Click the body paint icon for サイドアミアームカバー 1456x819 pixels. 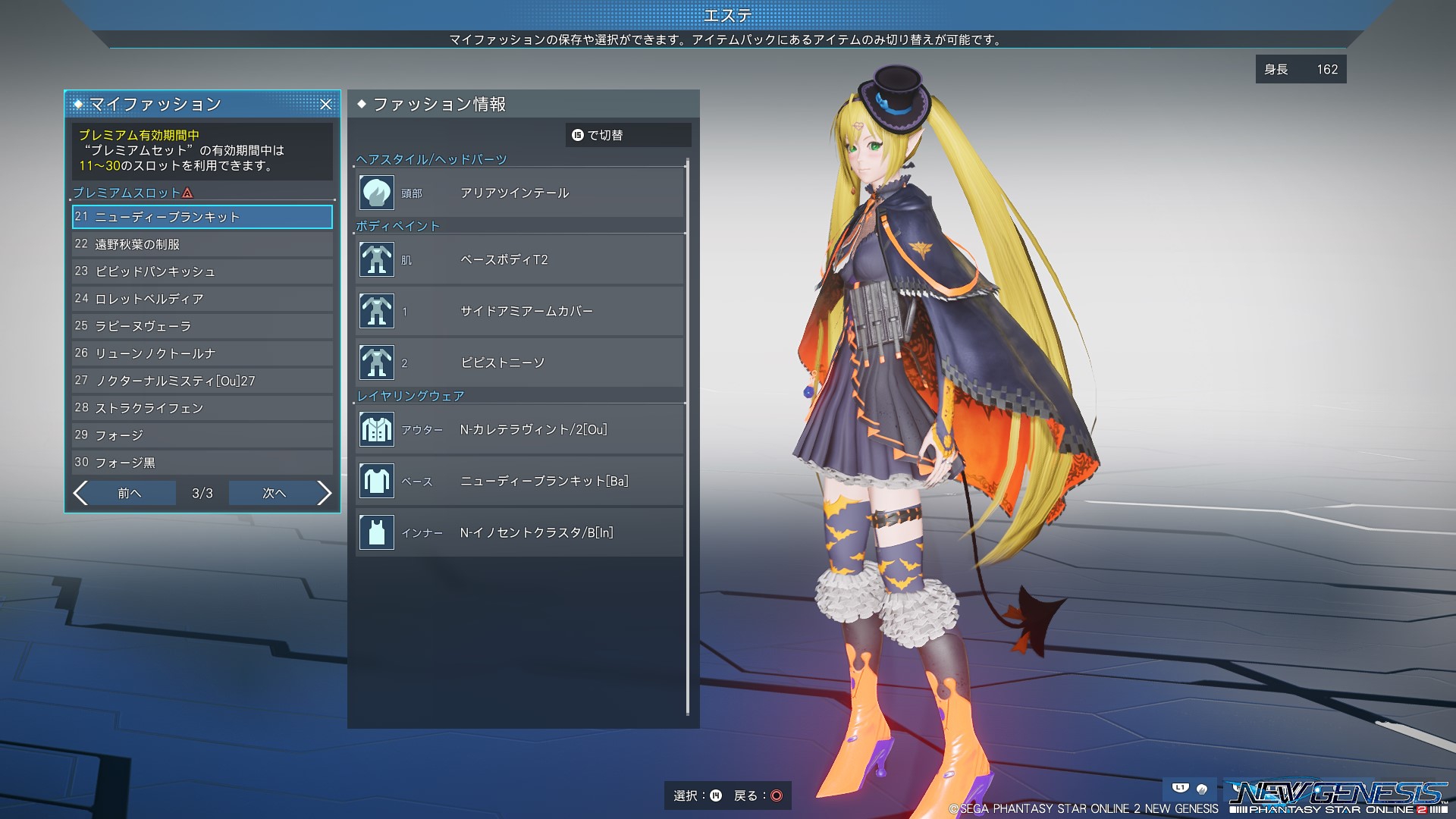pos(376,311)
